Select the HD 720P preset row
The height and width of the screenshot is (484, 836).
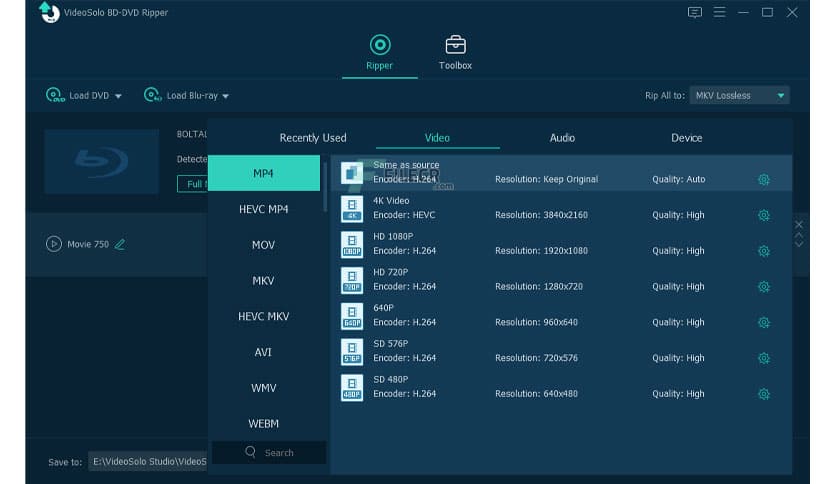(560, 280)
